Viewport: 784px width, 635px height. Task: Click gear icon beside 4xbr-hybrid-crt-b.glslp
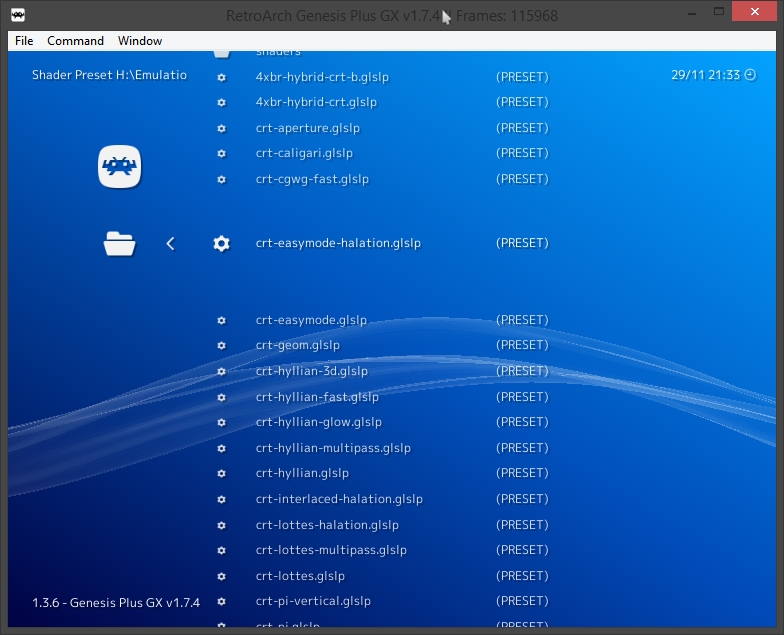click(x=222, y=78)
